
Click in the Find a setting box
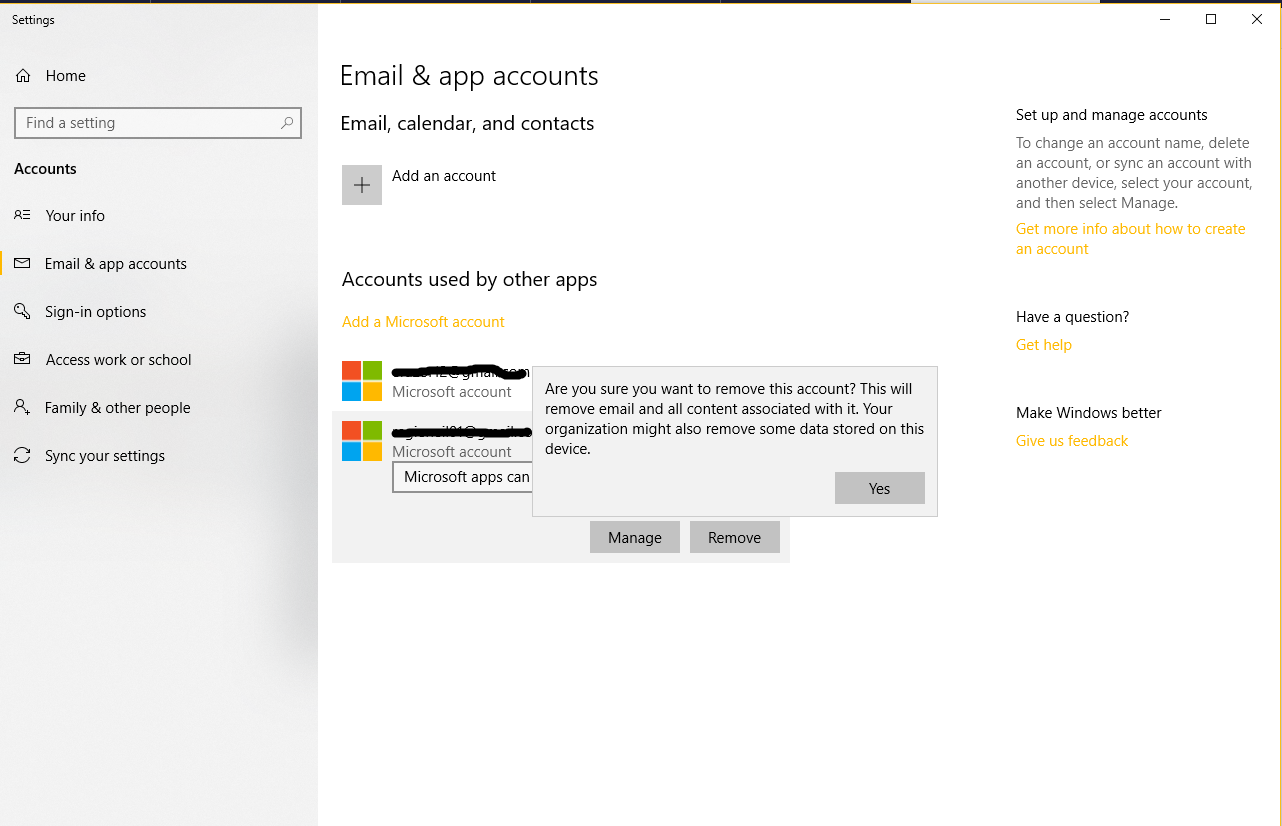pos(158,123)
